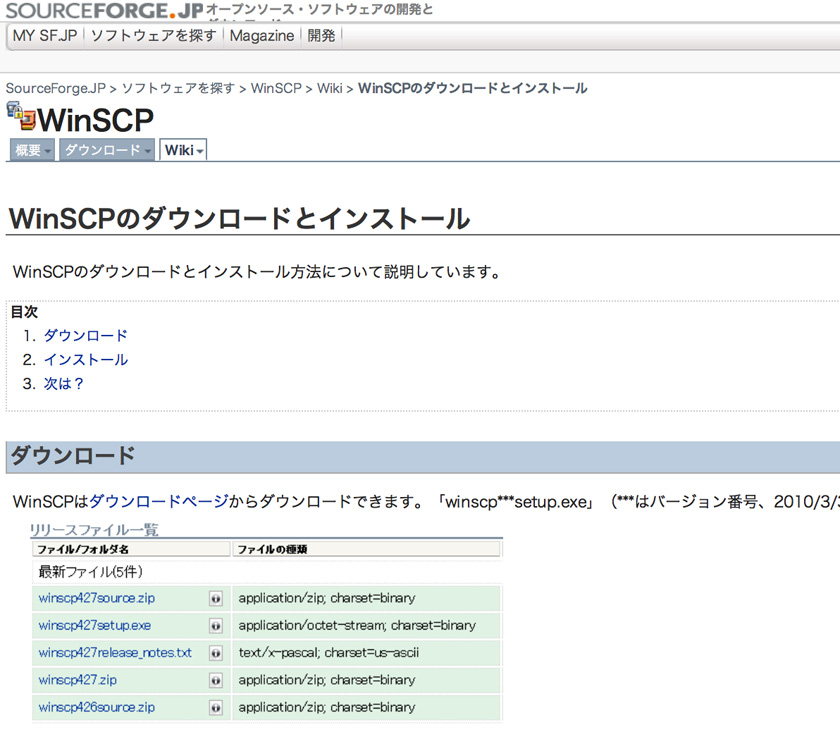Open info icon for winscp427release_notes.txt
Screen dimensions: 840x736
(x=215, y=653)
